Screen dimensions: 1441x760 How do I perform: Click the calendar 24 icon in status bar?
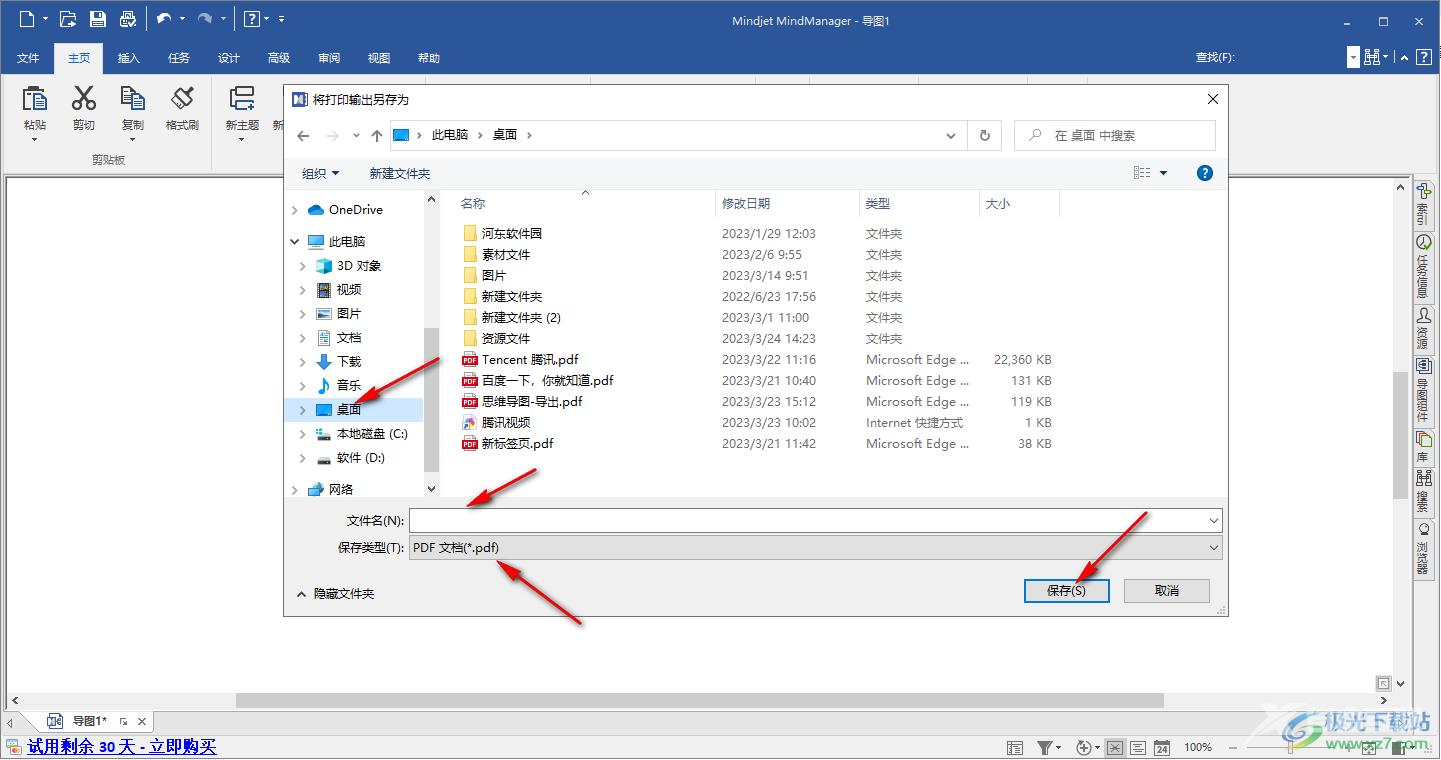[x=1162, y=747]
